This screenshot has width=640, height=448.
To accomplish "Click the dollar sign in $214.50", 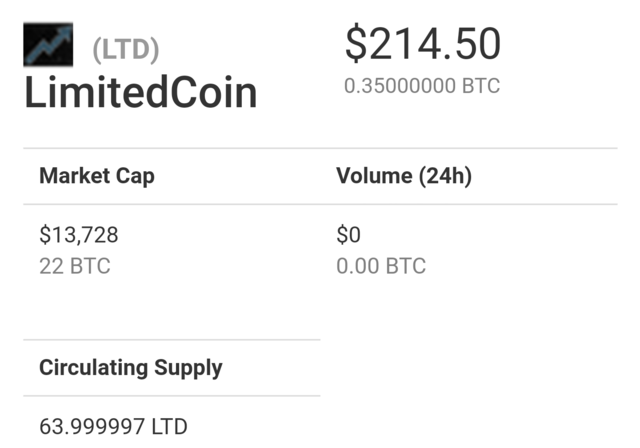I will tap(356, 43).
